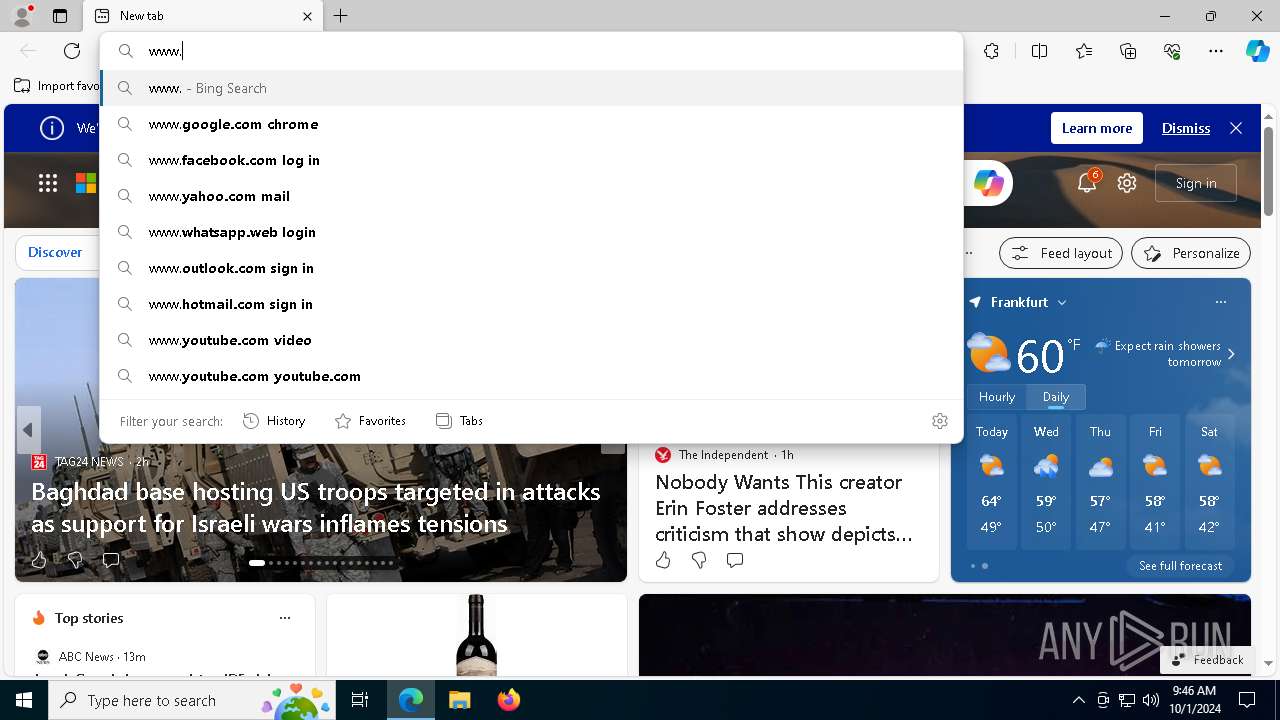Open page settings gear icon
Image resolution: width=1280 pixels, height=720 pixels.
[1127, 183]
